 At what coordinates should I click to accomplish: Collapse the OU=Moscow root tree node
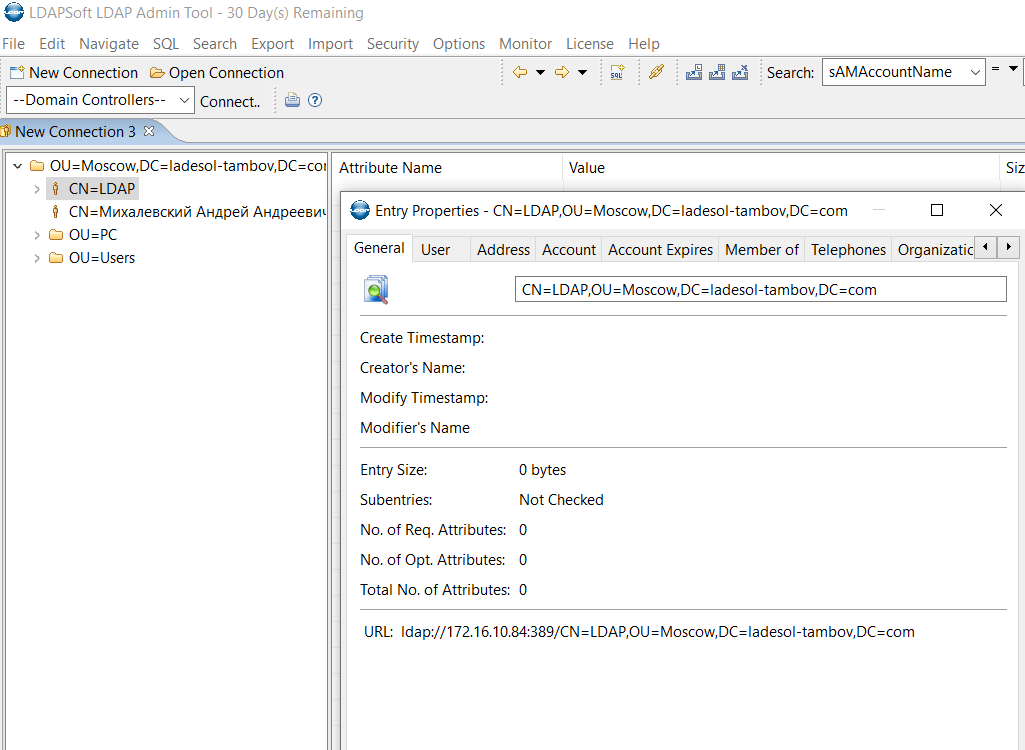(18, 166)
